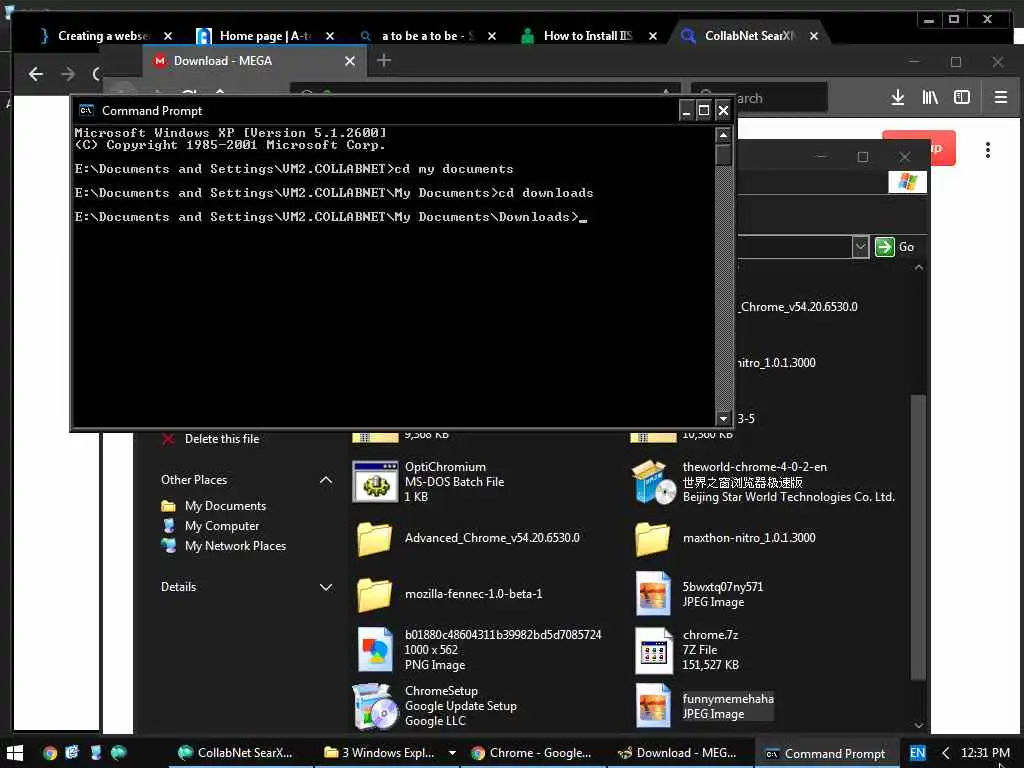Click Command Prompt scrollbar down arrow
The image size is (1024, 768).
pyautogui.click(x=723, y=418)
